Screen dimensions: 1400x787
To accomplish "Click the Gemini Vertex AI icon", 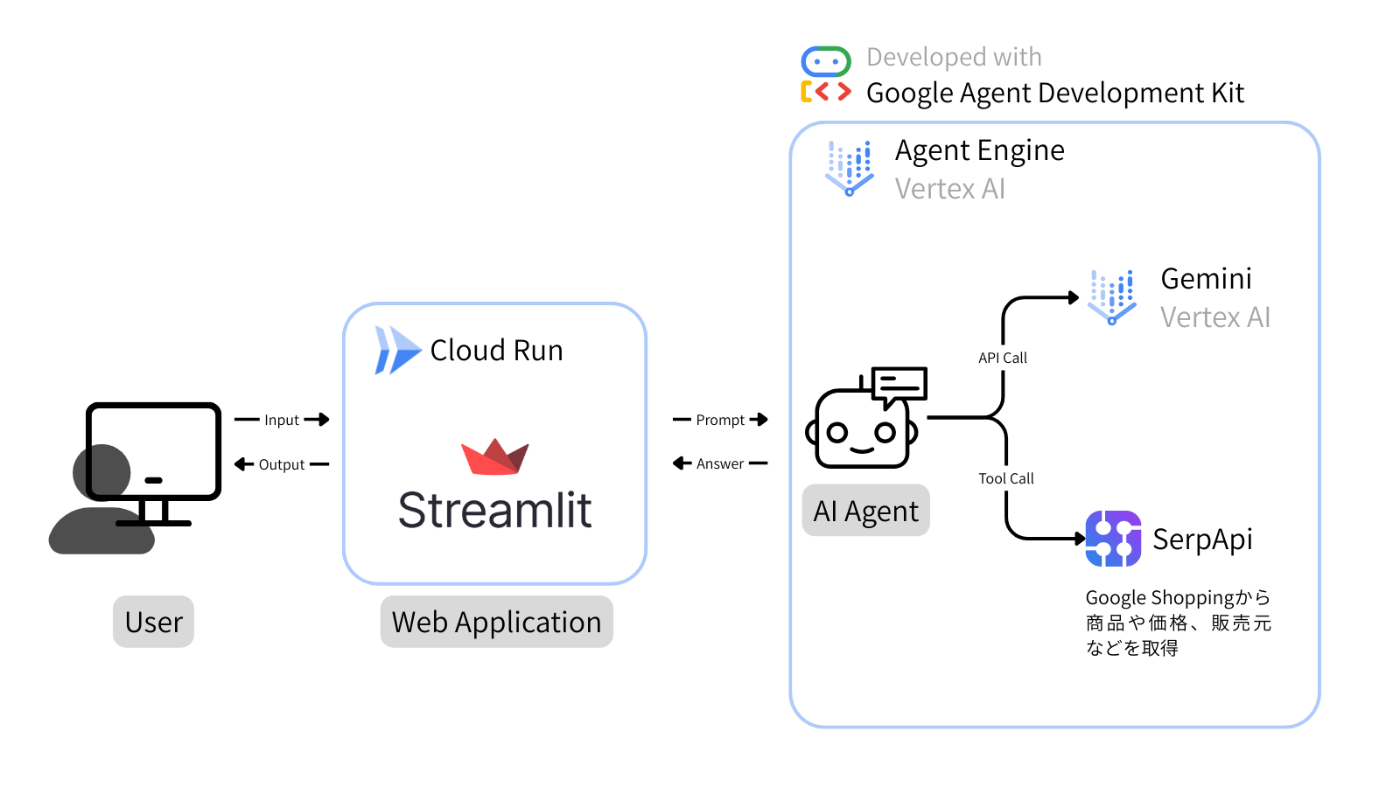I will tap(1112, 297).
